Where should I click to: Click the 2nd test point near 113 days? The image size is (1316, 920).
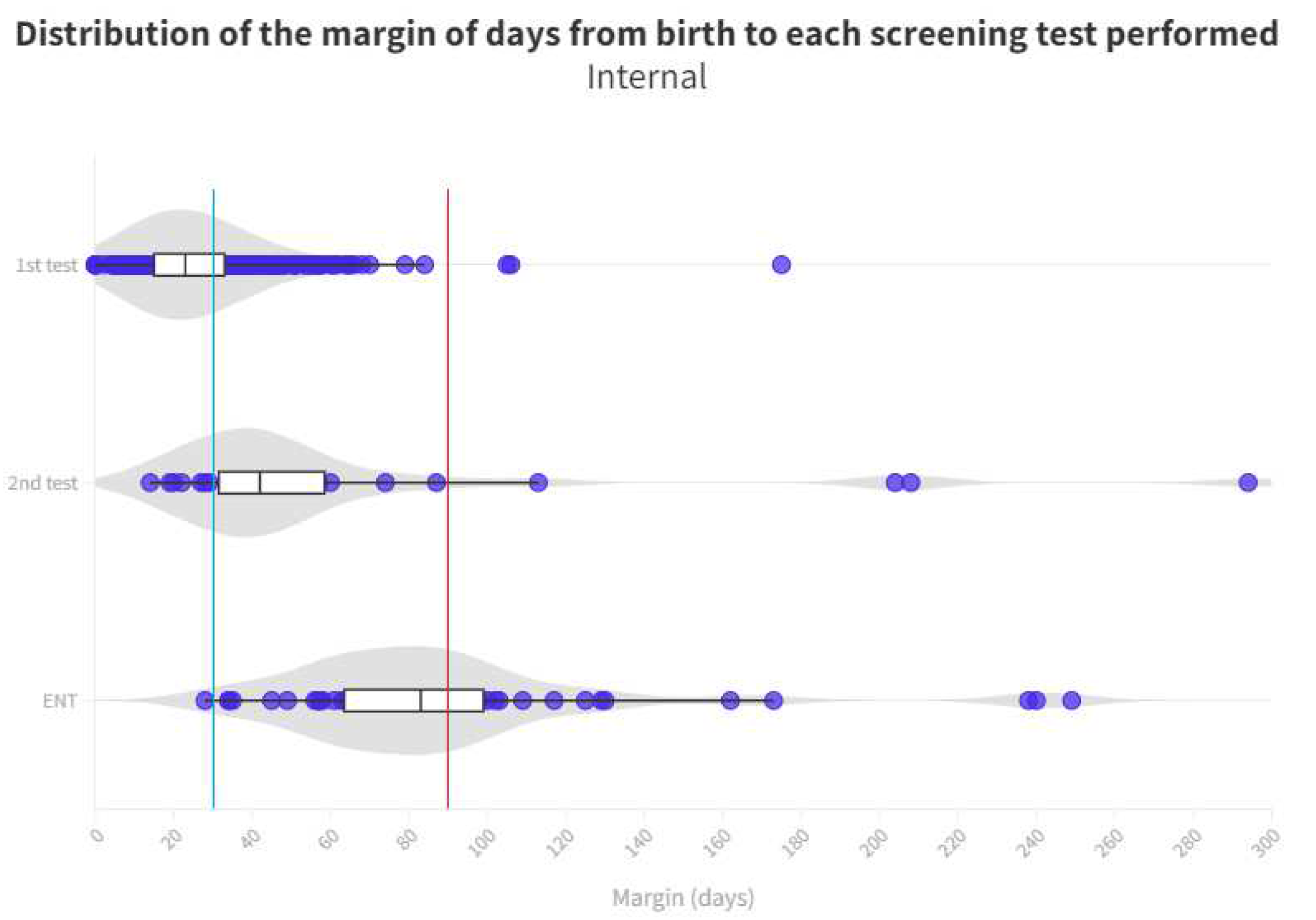pyautogui.click(x=538, y=482)
